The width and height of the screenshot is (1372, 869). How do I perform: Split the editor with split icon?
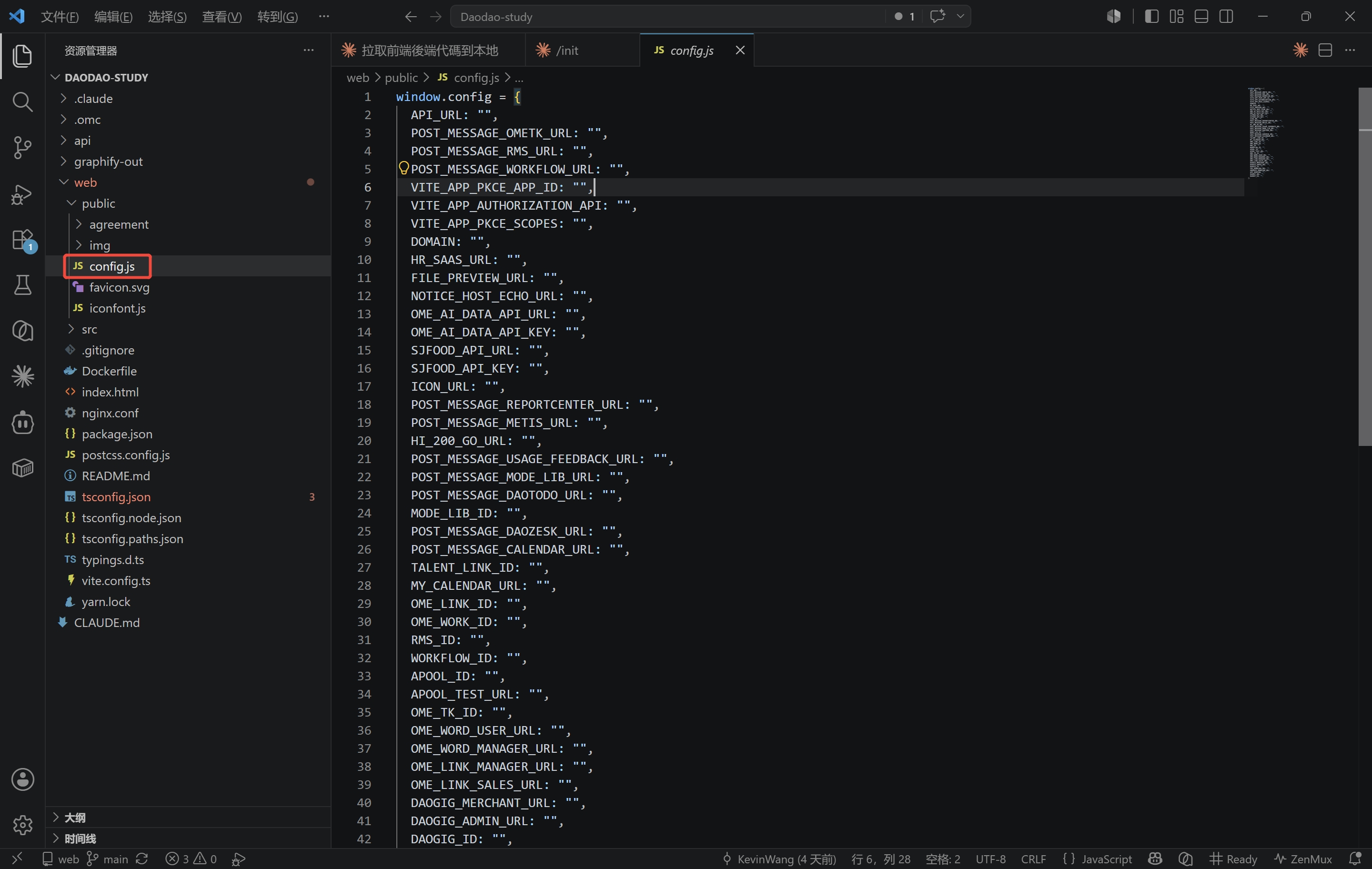click(1325, 50)
